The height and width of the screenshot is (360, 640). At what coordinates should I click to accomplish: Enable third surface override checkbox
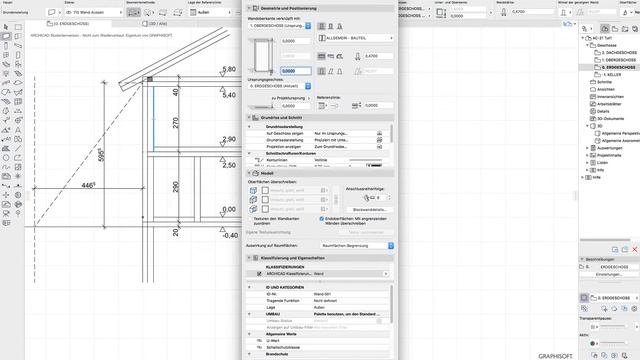tap(265, 209)
